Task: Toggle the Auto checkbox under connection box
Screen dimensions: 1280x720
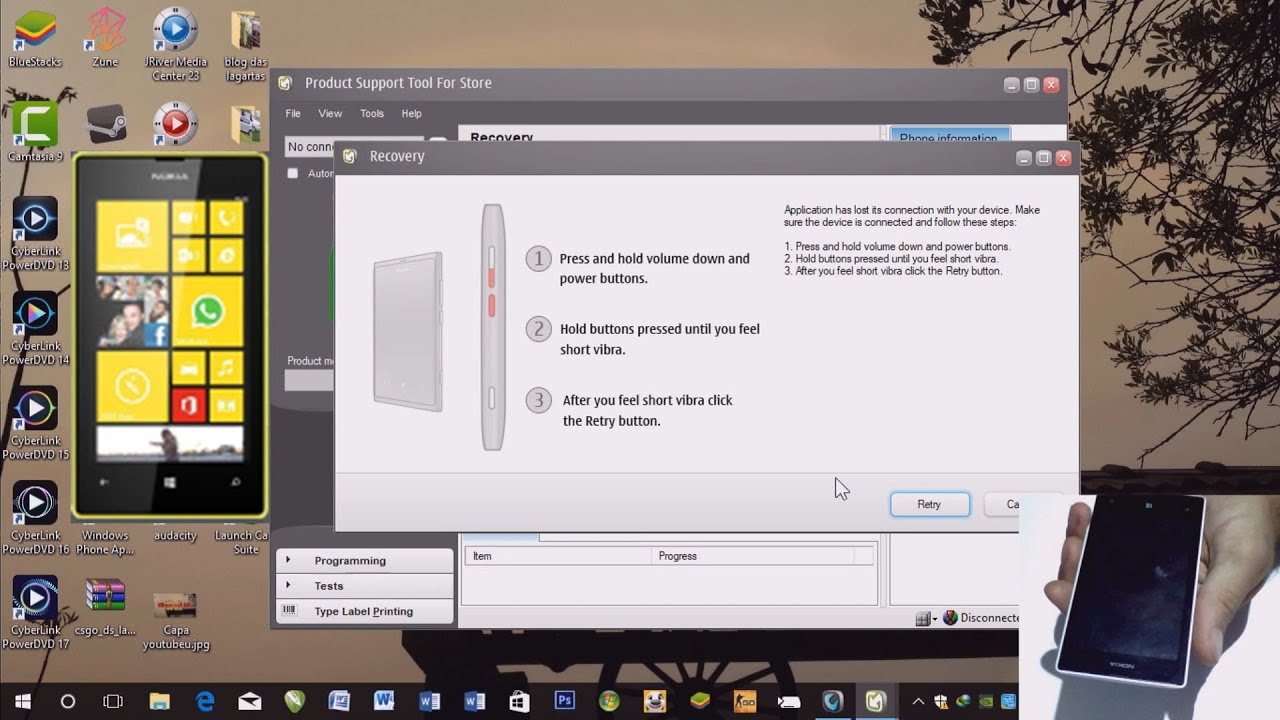Action: [293, 173]
